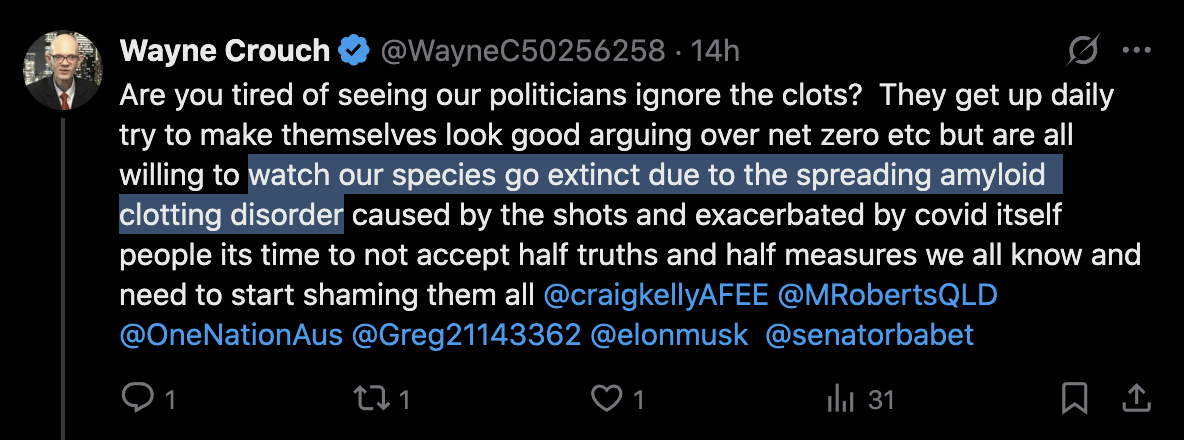View post analytics bar chart icon
The height and width of the screenshot is (440, 1184).
(838, 399)
